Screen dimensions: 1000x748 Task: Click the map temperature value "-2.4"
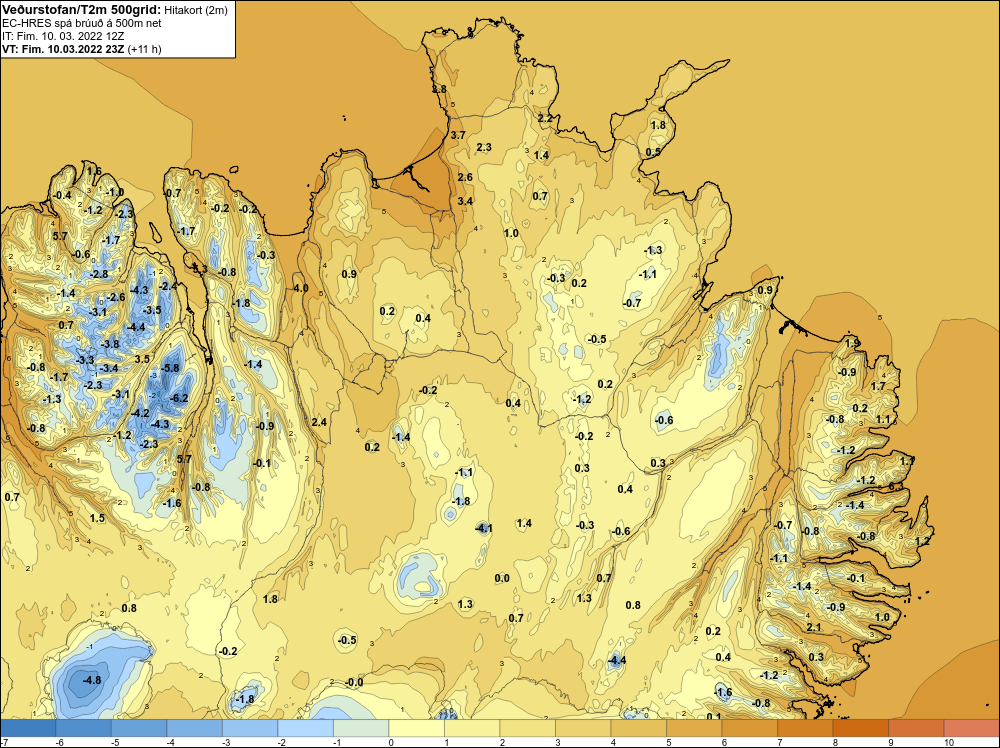[168, 286]
